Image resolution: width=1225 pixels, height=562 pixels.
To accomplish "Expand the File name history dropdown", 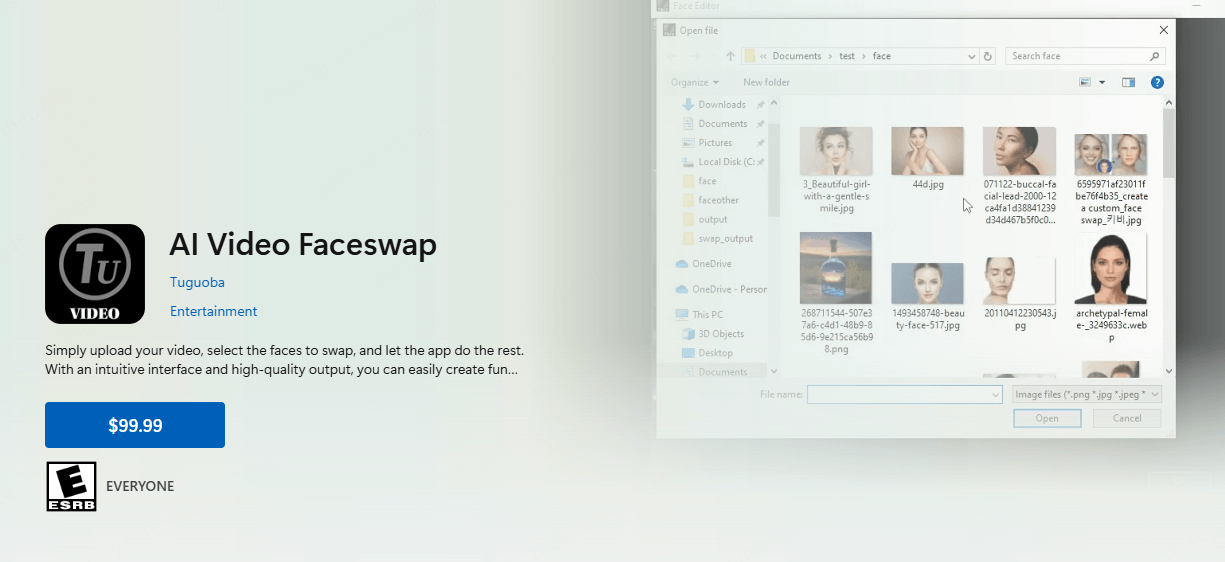I will pyautogui.click(x=995, y=395).
